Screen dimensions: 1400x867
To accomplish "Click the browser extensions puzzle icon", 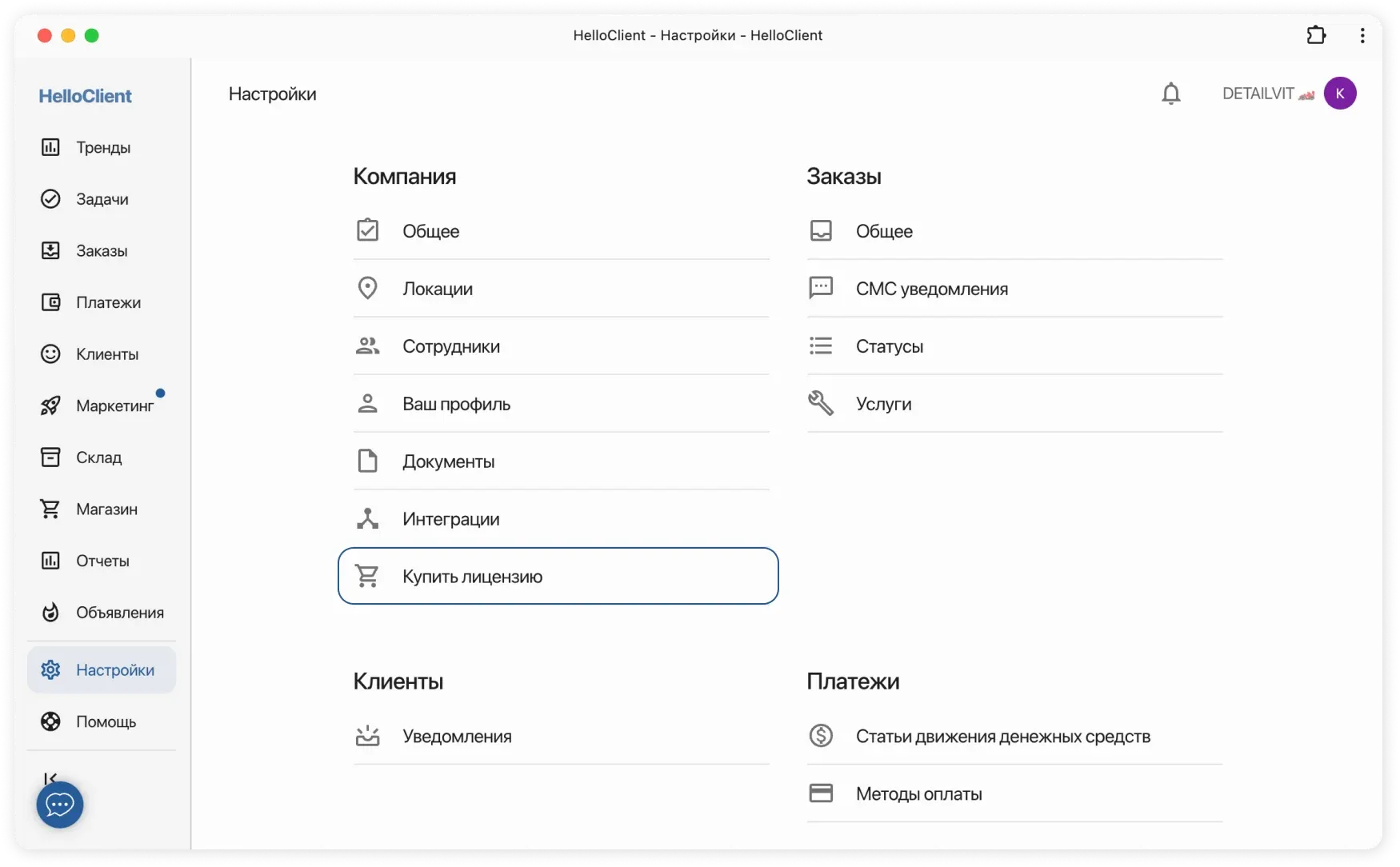I will 1315,35.
